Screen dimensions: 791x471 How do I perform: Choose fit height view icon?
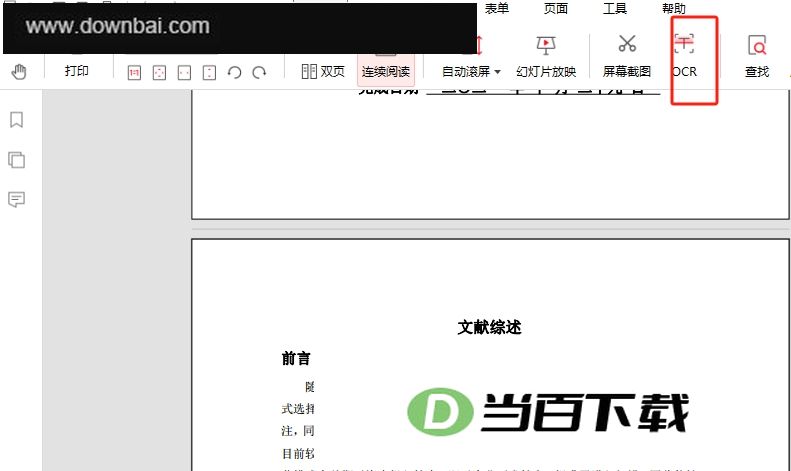click(209, 73)
